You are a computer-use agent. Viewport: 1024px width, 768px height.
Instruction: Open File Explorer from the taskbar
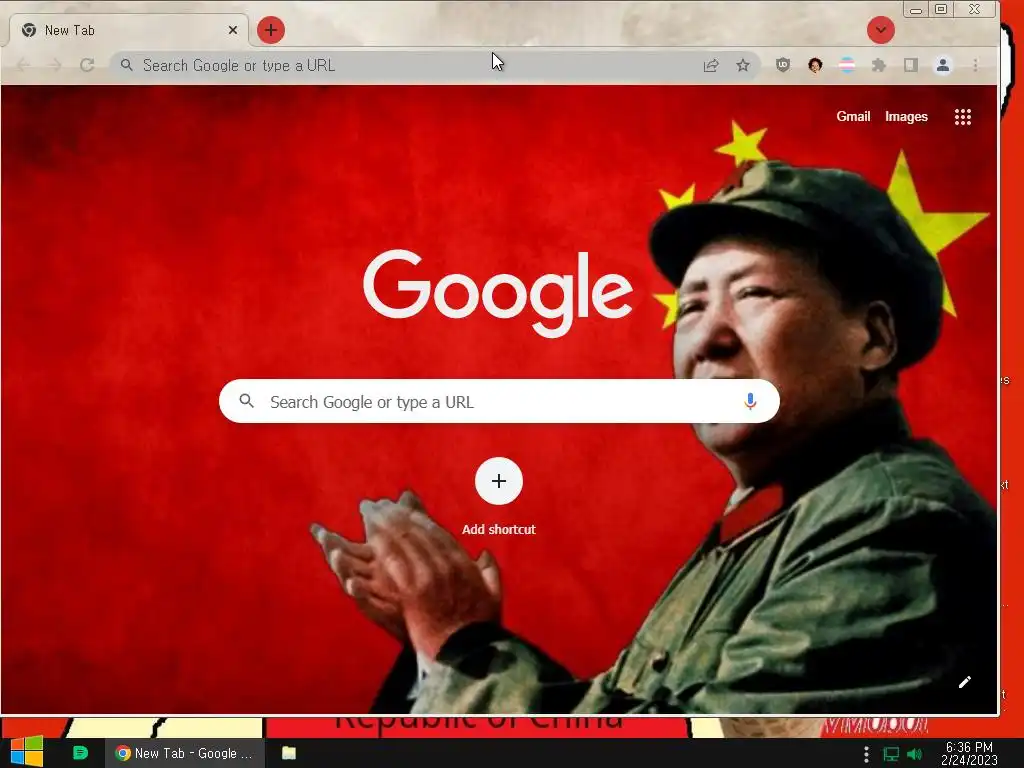[289, 753]
